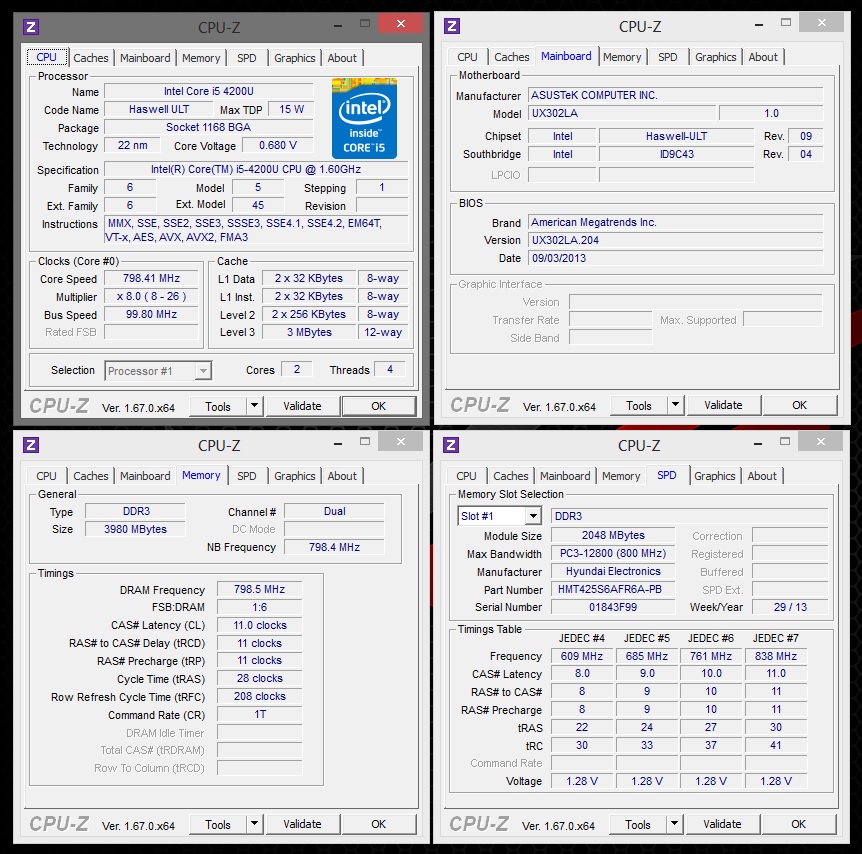Click the Southbridge ID9C43 value
862x854 pixels.
[677, 155]
